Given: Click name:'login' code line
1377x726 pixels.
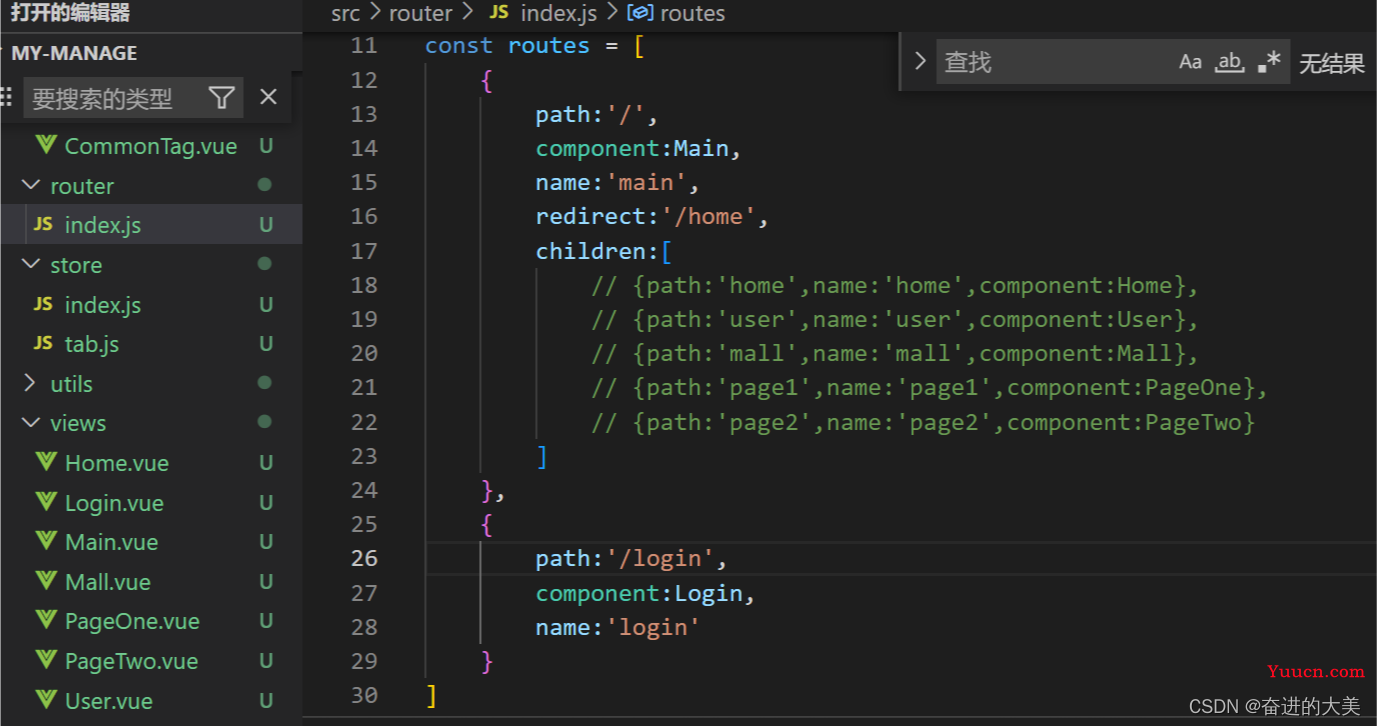Looking at the screenshot, I should (x=618, y=627).
